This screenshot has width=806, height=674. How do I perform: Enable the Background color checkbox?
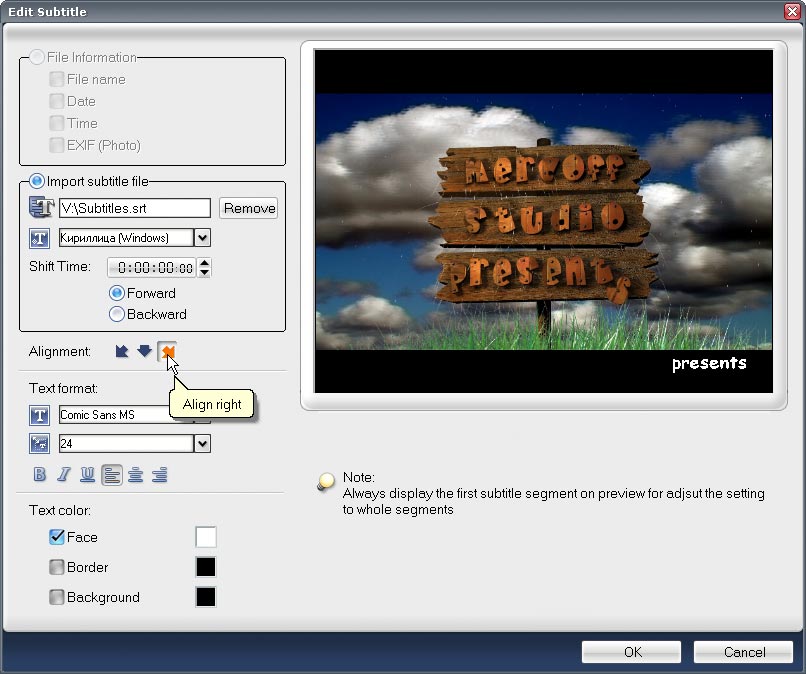pyautogui.click(x=57, y=597)
